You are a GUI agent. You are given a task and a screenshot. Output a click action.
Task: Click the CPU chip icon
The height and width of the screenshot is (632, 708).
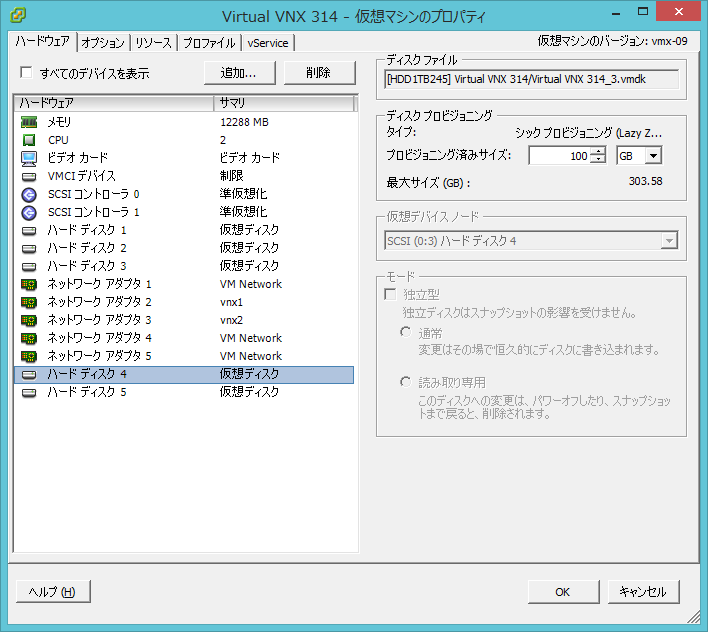pyautogui.click(x=29, y=140)
